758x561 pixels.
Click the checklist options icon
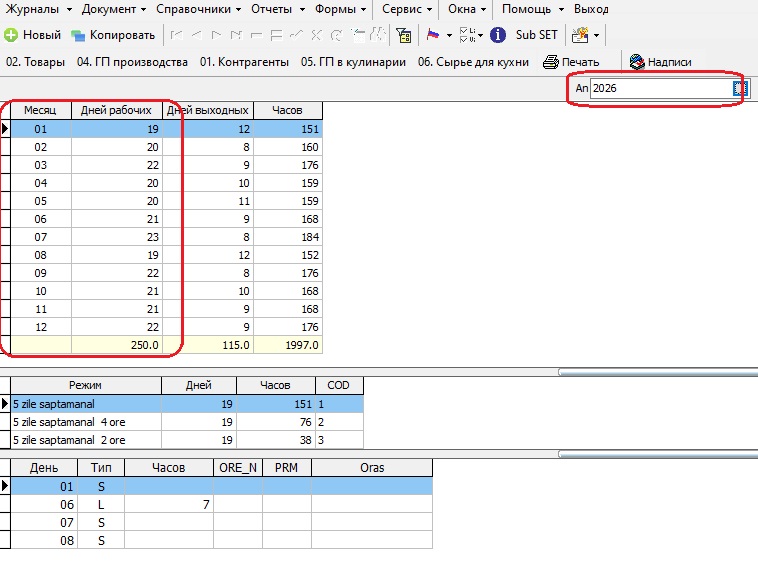pyautogui.click(x=466, y=35)
